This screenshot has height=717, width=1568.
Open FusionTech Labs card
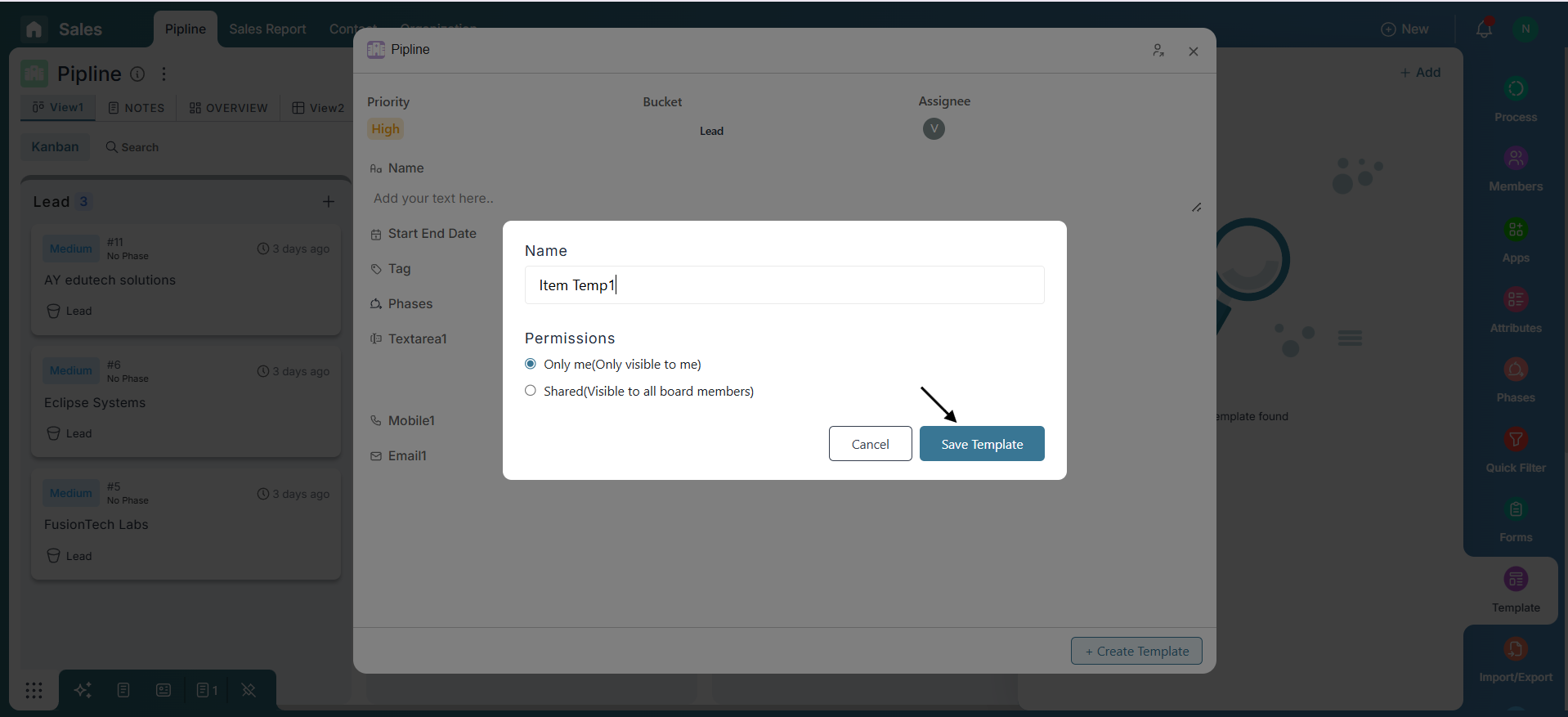pyautogui.click(x=186, y=524)
